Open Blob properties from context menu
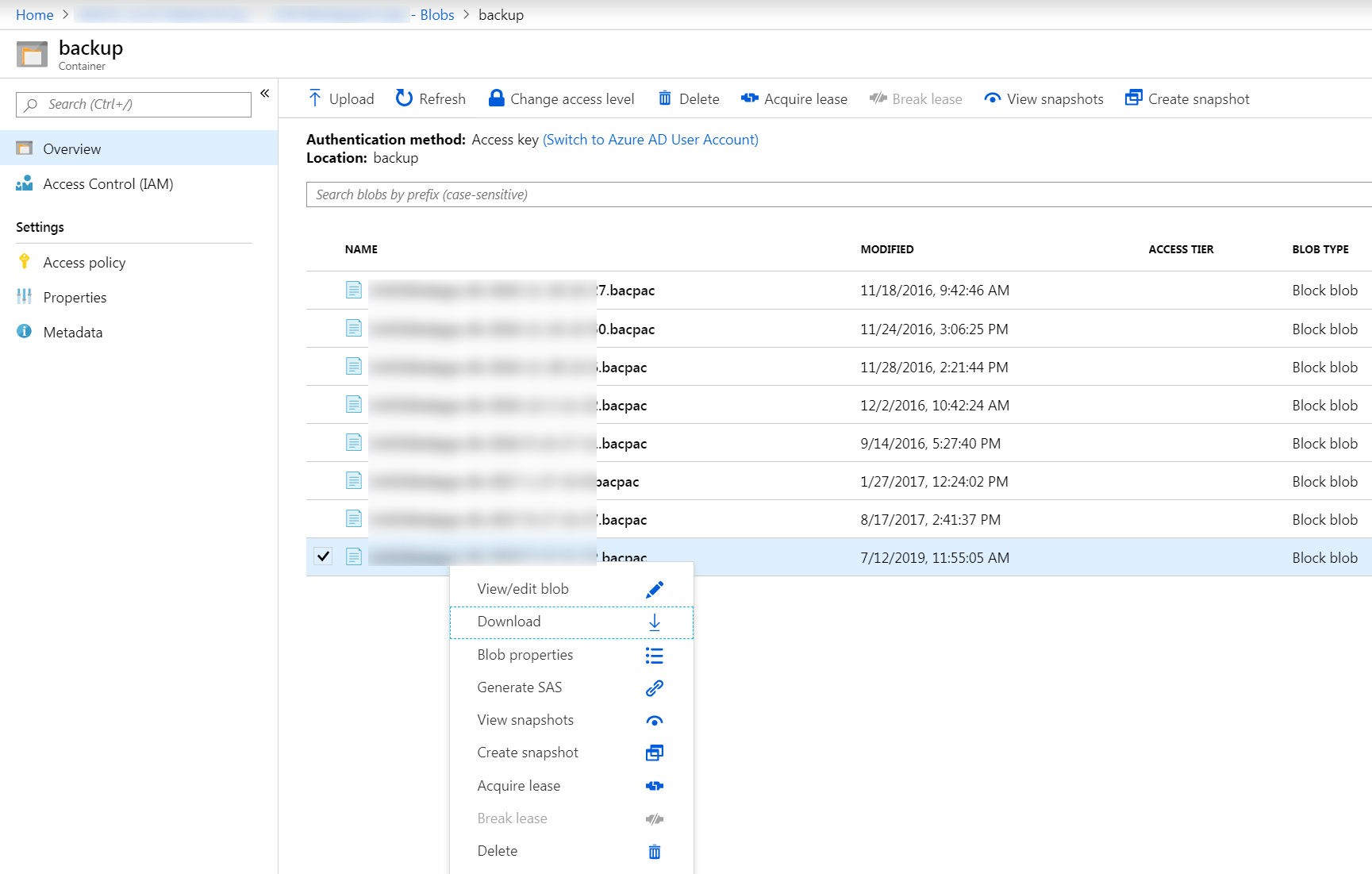 (x=525, y=655)
